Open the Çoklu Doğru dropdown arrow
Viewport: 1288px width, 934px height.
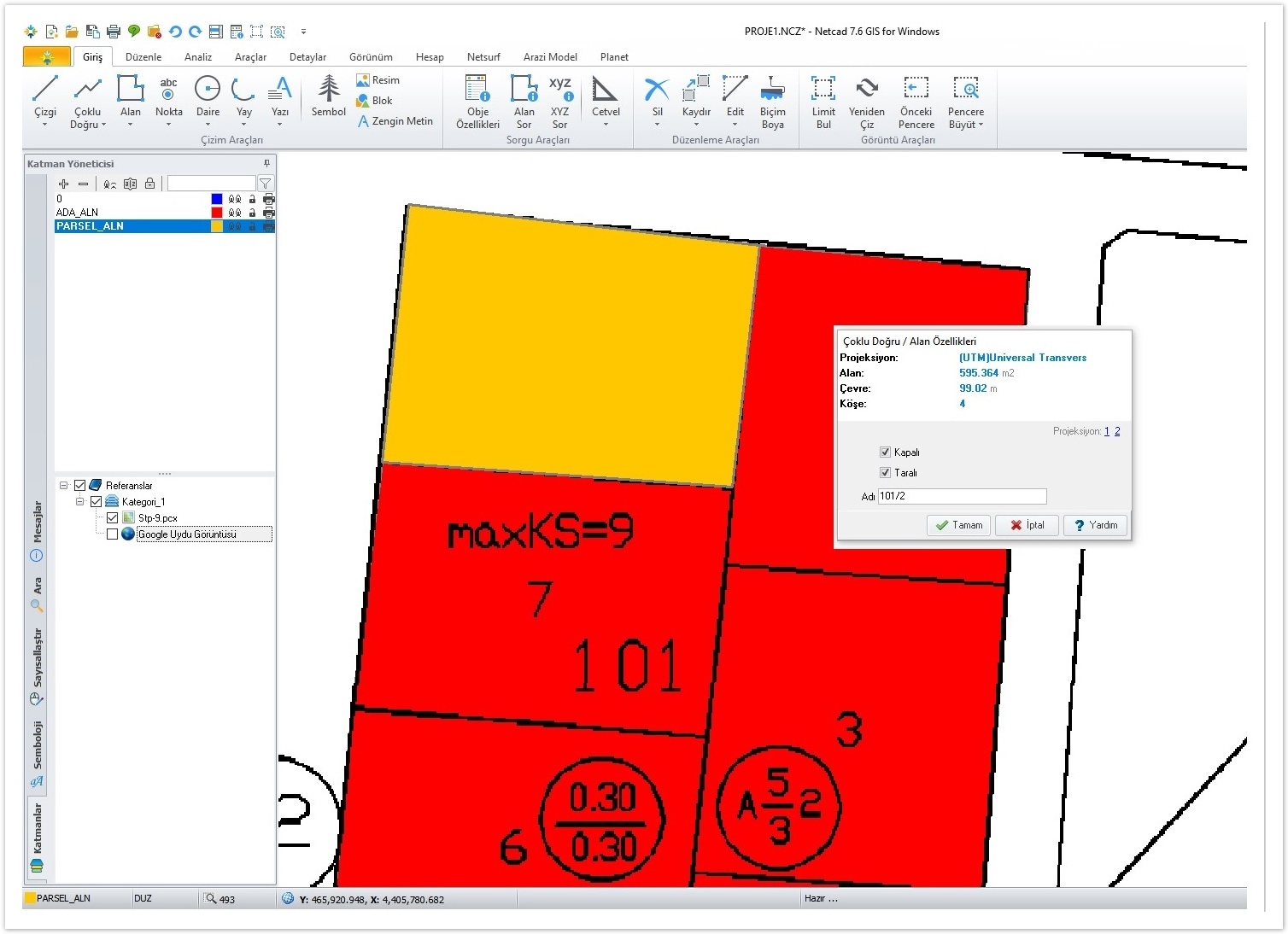click(x=103, y=125)
